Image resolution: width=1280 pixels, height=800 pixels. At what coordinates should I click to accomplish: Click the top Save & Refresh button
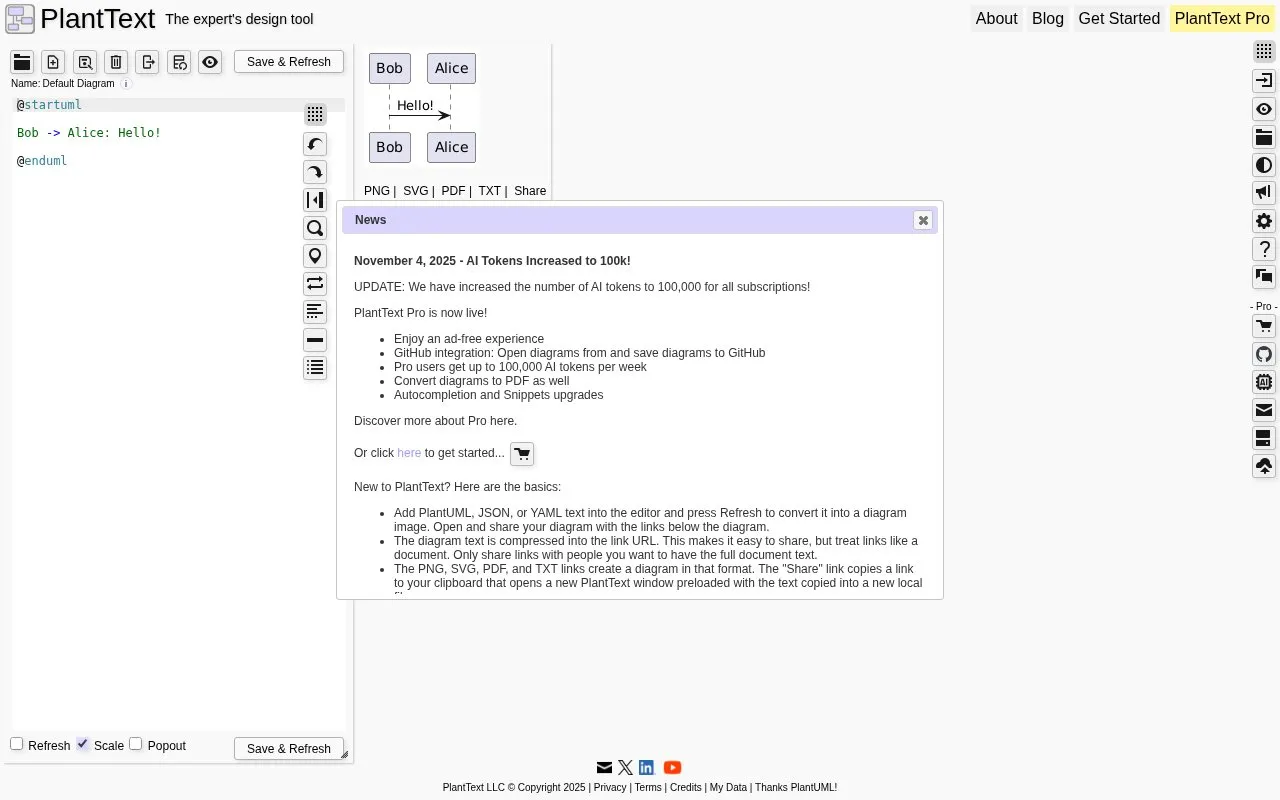[289, 62]
